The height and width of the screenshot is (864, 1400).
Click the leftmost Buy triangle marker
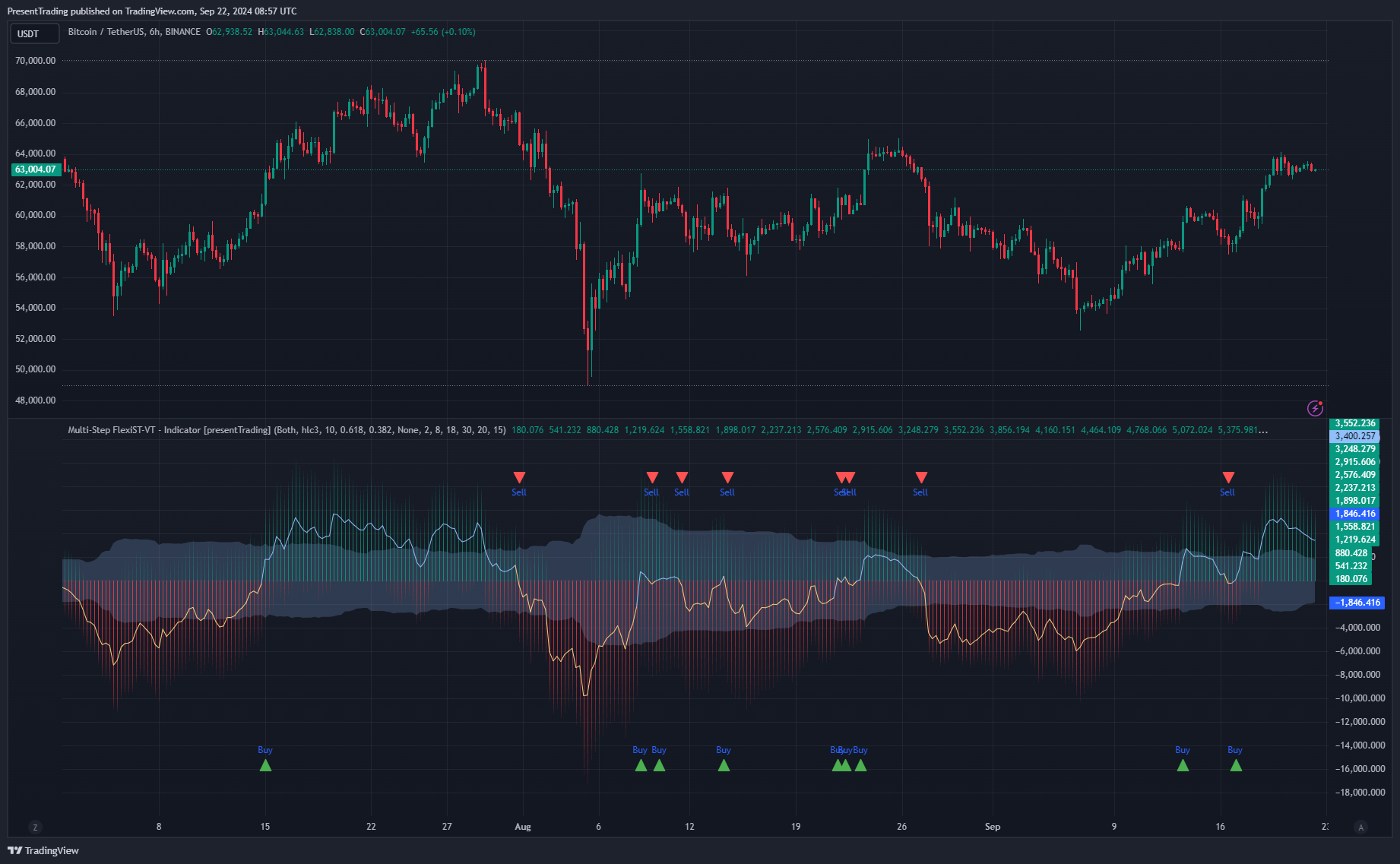pos(265,765)
